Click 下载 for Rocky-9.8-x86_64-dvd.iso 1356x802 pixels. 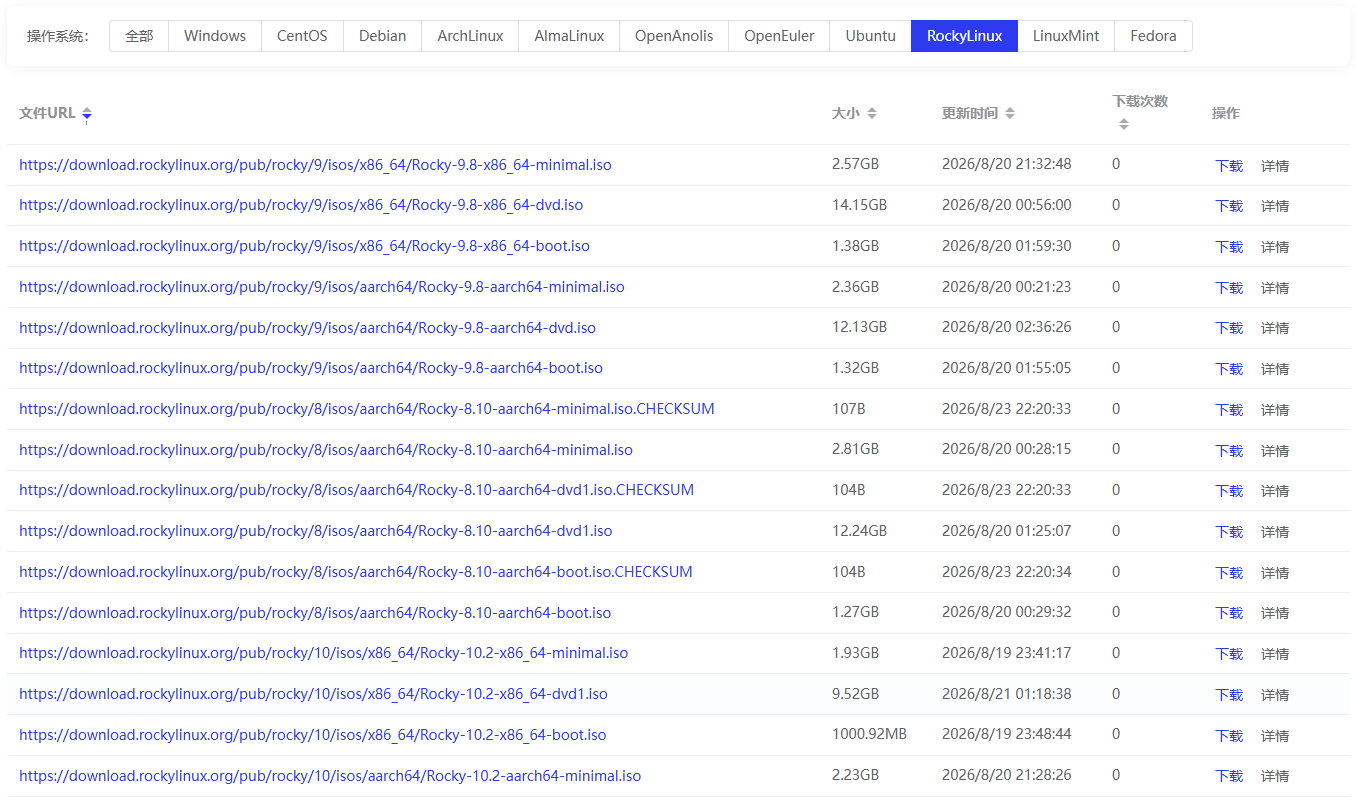tap(1229, 206)
